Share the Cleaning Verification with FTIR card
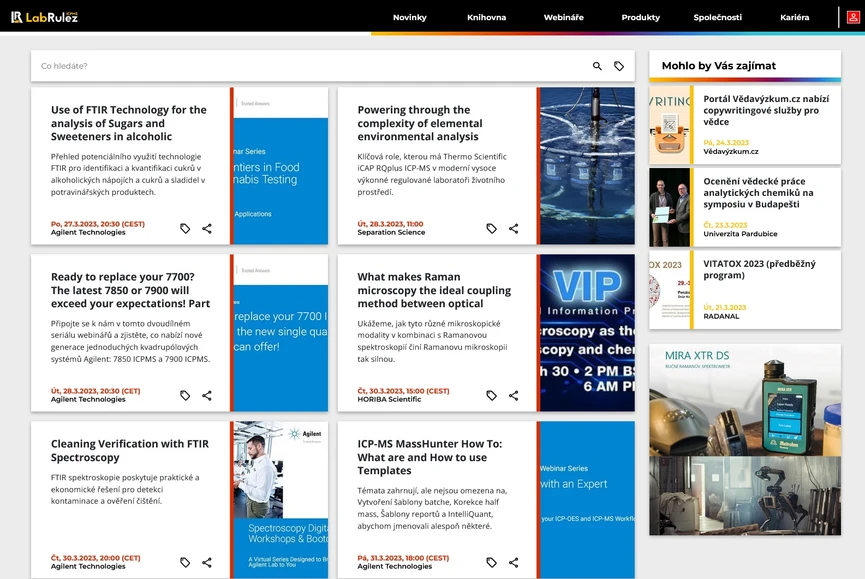This screenshot has width=865, height=579. [x=207, y=562]
